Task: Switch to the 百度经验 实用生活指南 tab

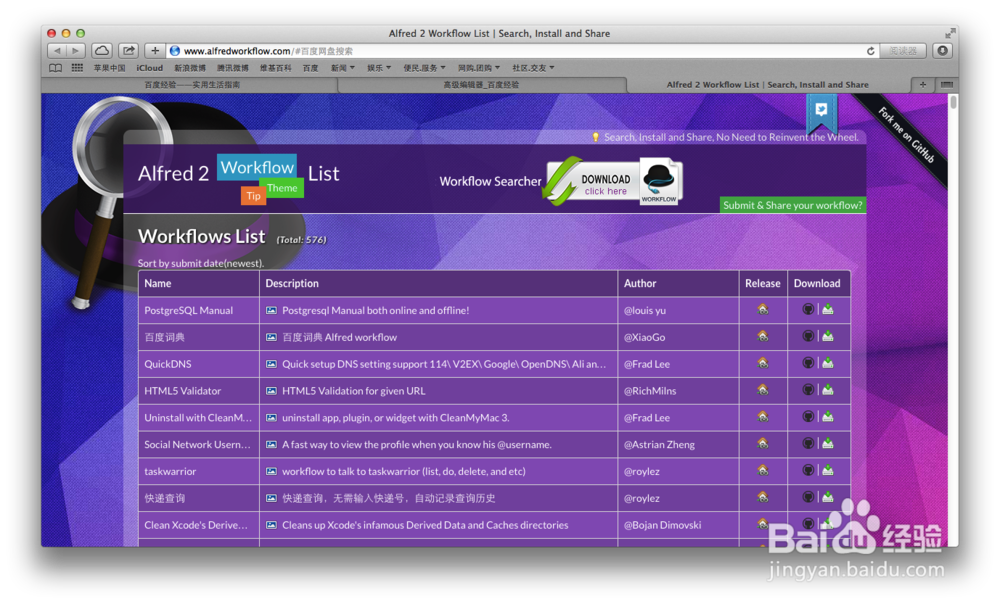Action: pyautogui.click(x=191, y=84)
